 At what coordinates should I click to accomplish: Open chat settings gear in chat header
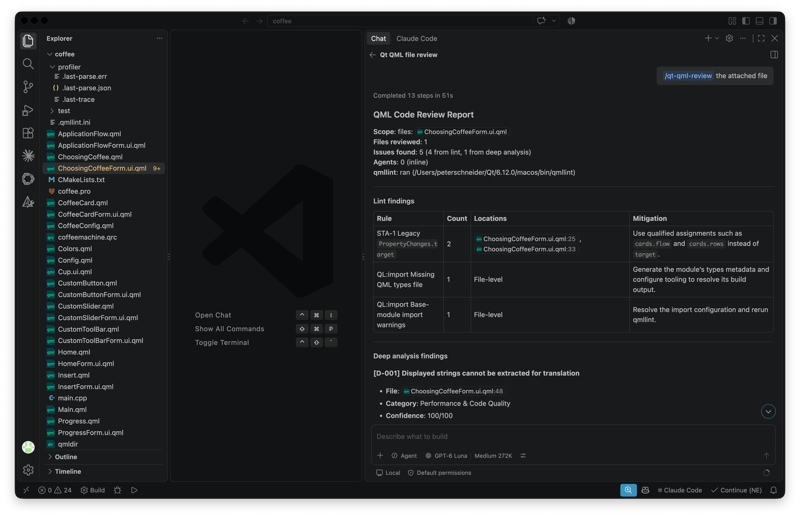730,38
